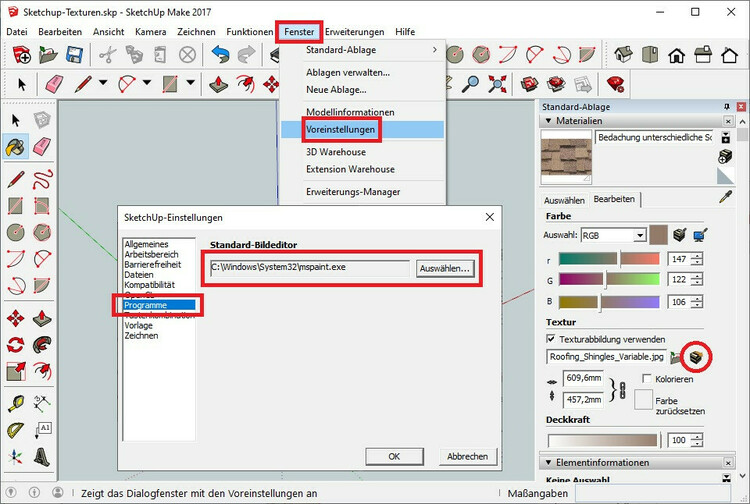750x504 pixels.
Task: Click Auswählen... button for image editor
Action: pos(445,268)
